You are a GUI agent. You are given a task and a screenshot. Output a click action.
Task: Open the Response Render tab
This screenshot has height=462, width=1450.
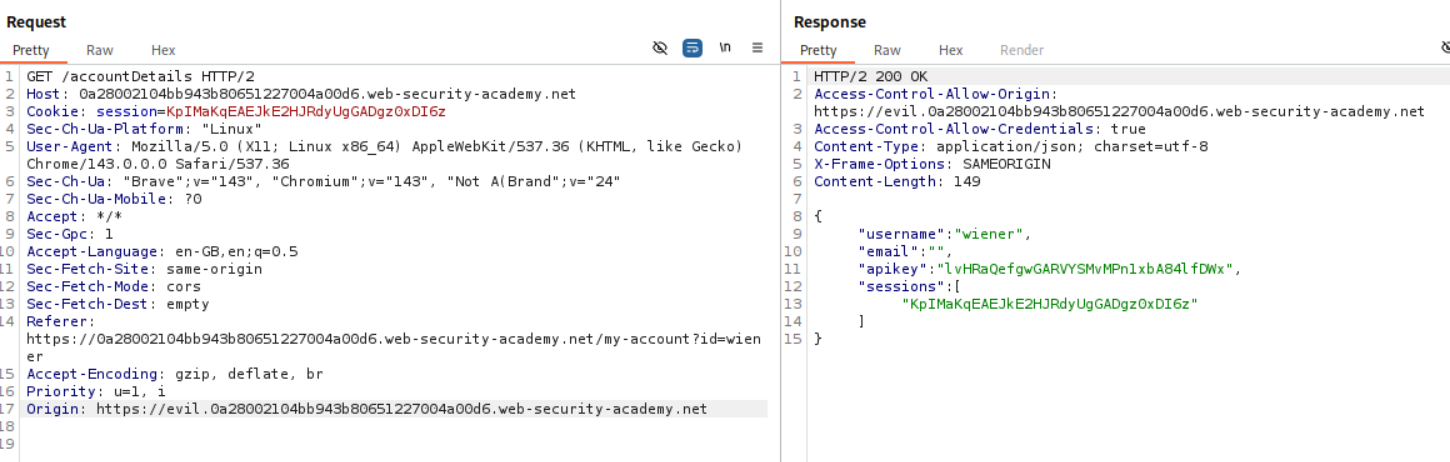(x=1021, y=50)
